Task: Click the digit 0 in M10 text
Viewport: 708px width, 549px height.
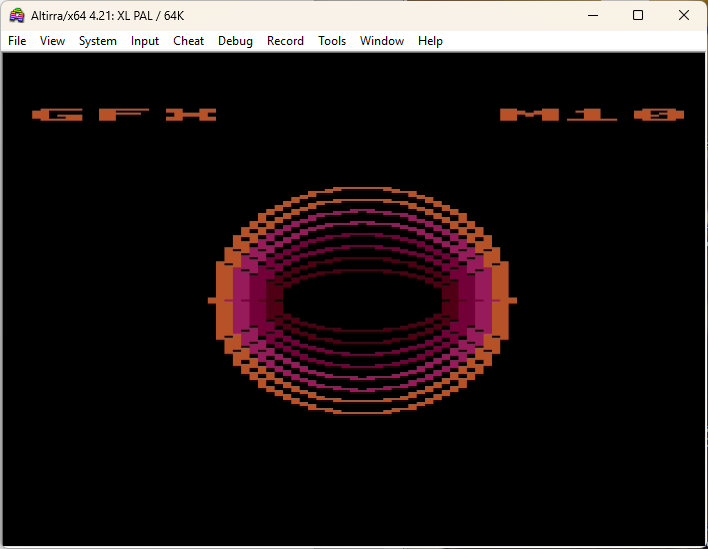Action: [x=659, y=115]
